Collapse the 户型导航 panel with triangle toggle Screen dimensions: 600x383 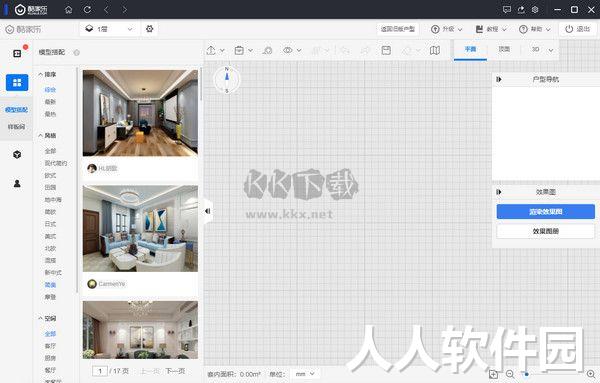point(499,79)
